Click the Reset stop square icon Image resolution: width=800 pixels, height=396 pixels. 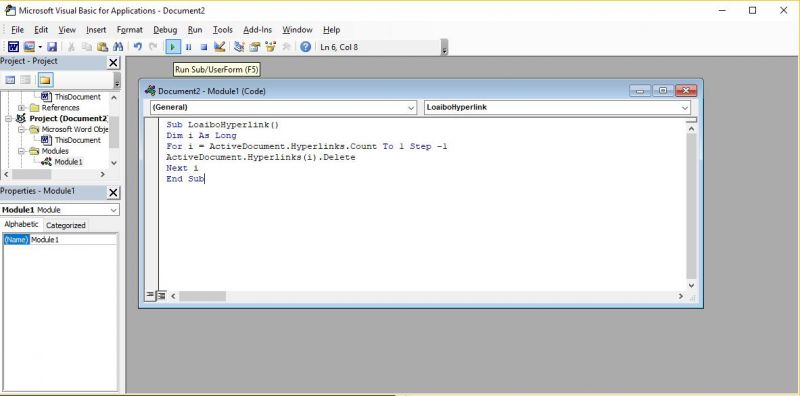204,47
